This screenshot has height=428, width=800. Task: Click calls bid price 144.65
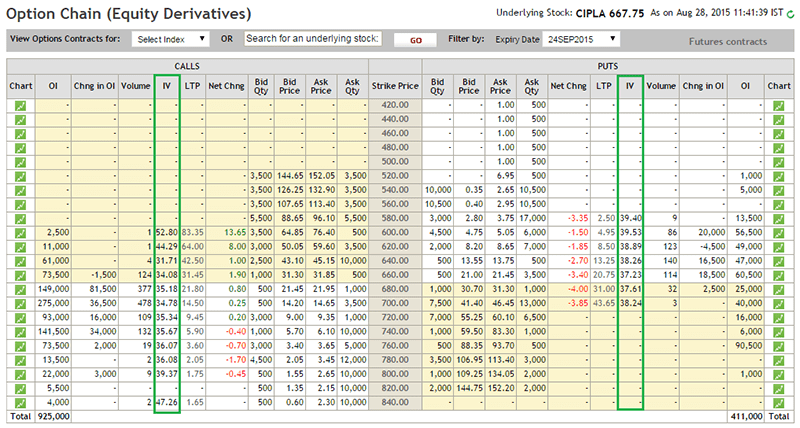tap(290, 175)
